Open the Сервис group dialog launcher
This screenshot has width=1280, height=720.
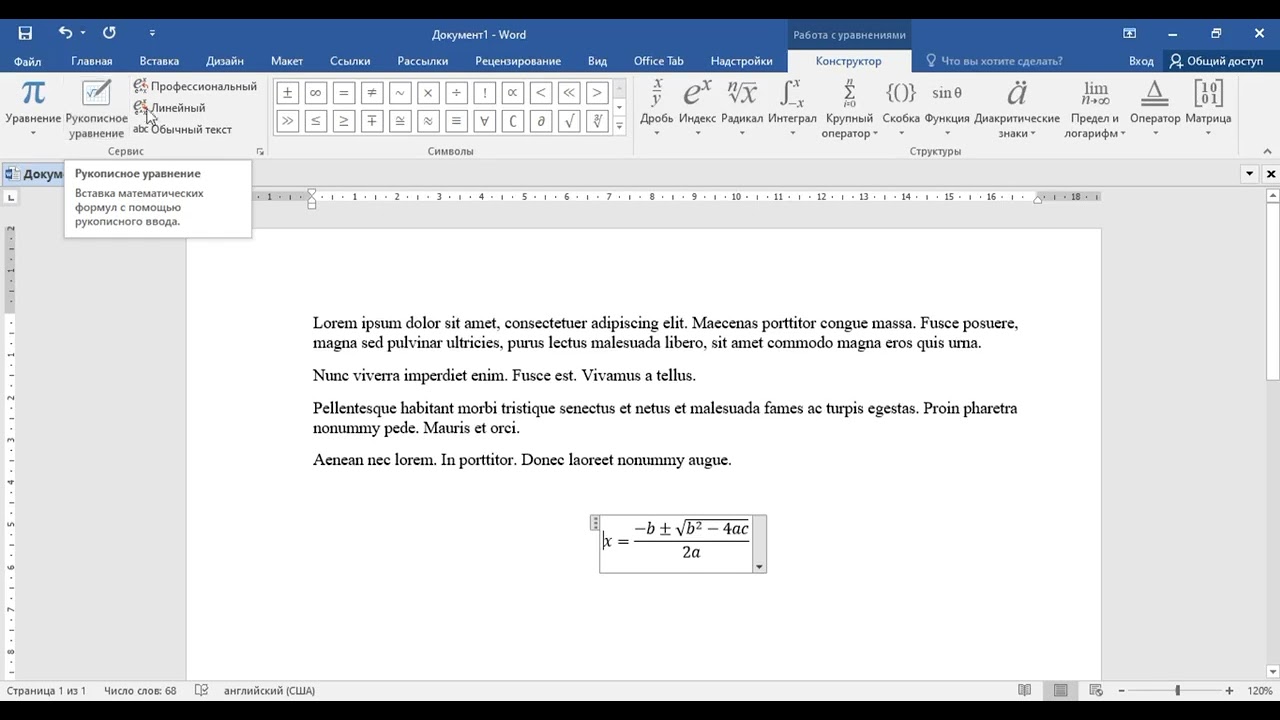click(260, 152)
